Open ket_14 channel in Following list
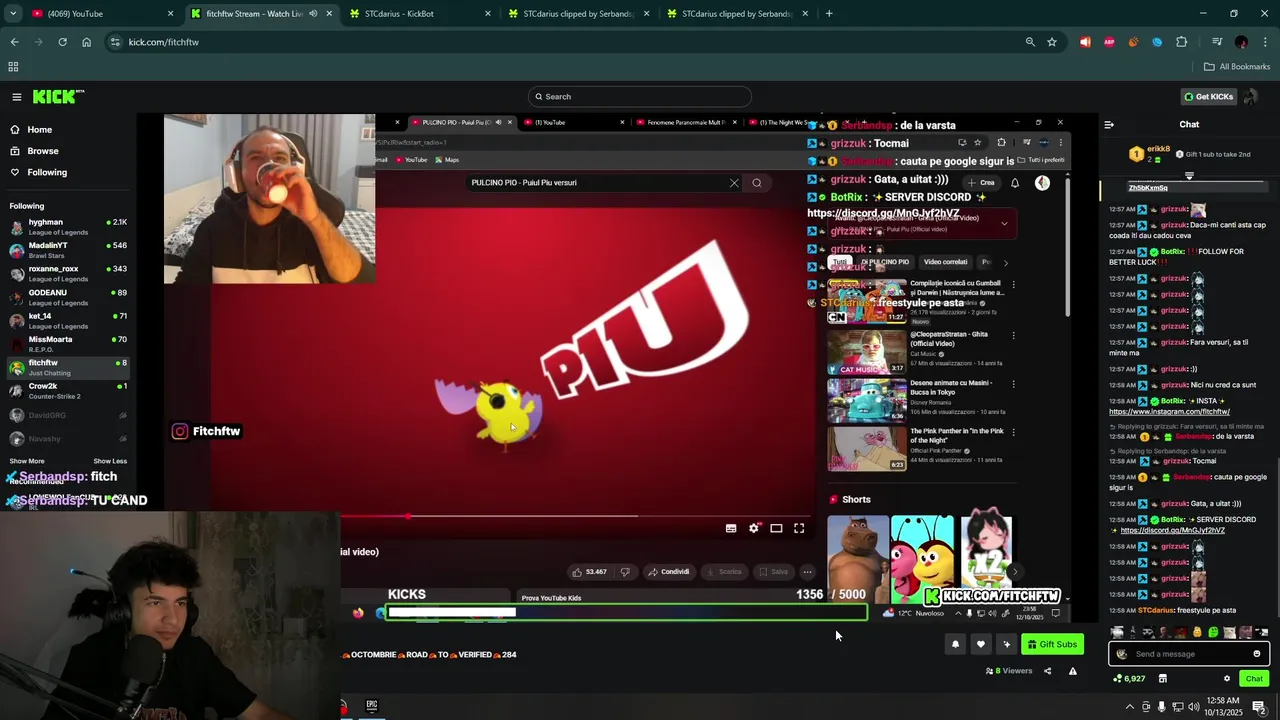Image resolution: width=1280 pixels, height=720 pixels. pyautogui.click(x=68, y=321)
